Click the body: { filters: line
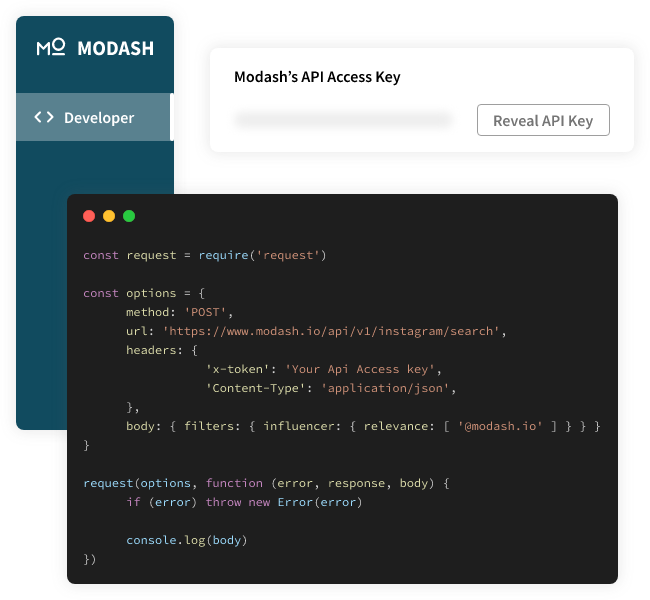Screen dimensions: 650x600 point(363,426)
